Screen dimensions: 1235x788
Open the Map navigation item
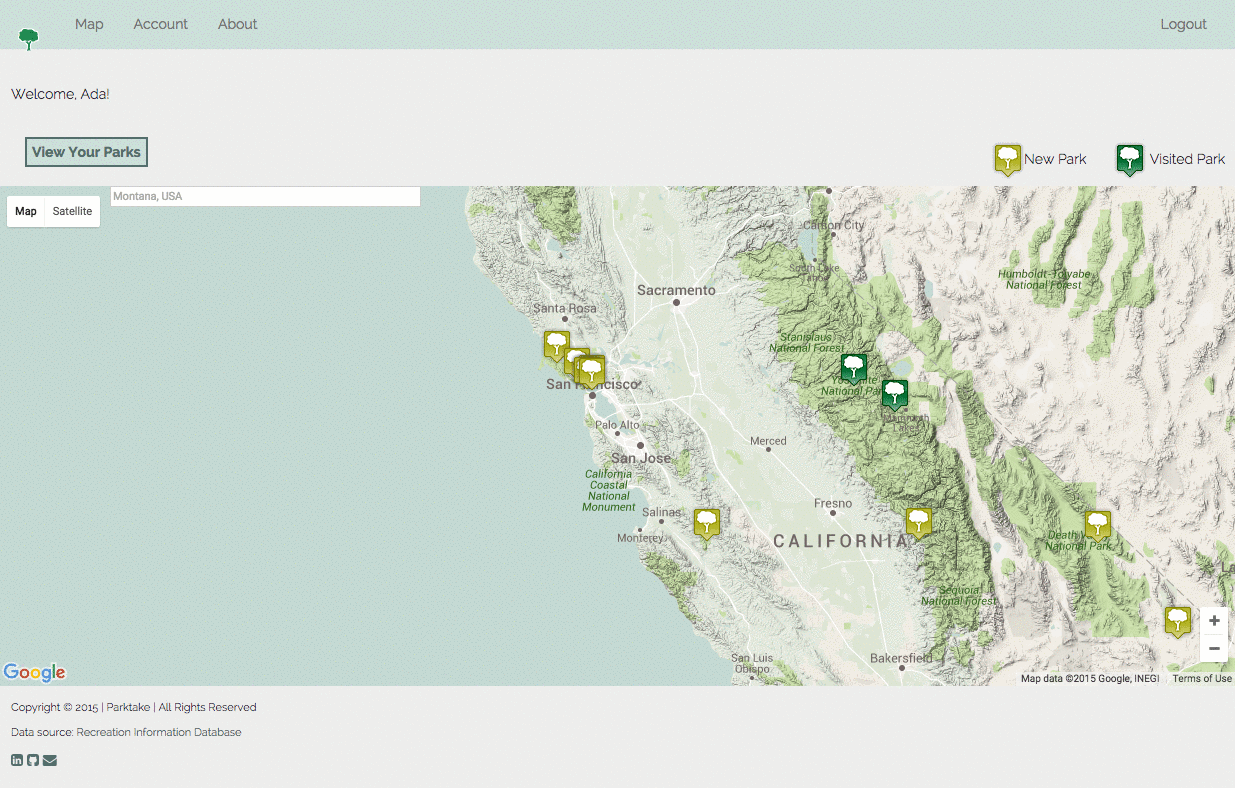click(x=89, y=24)
